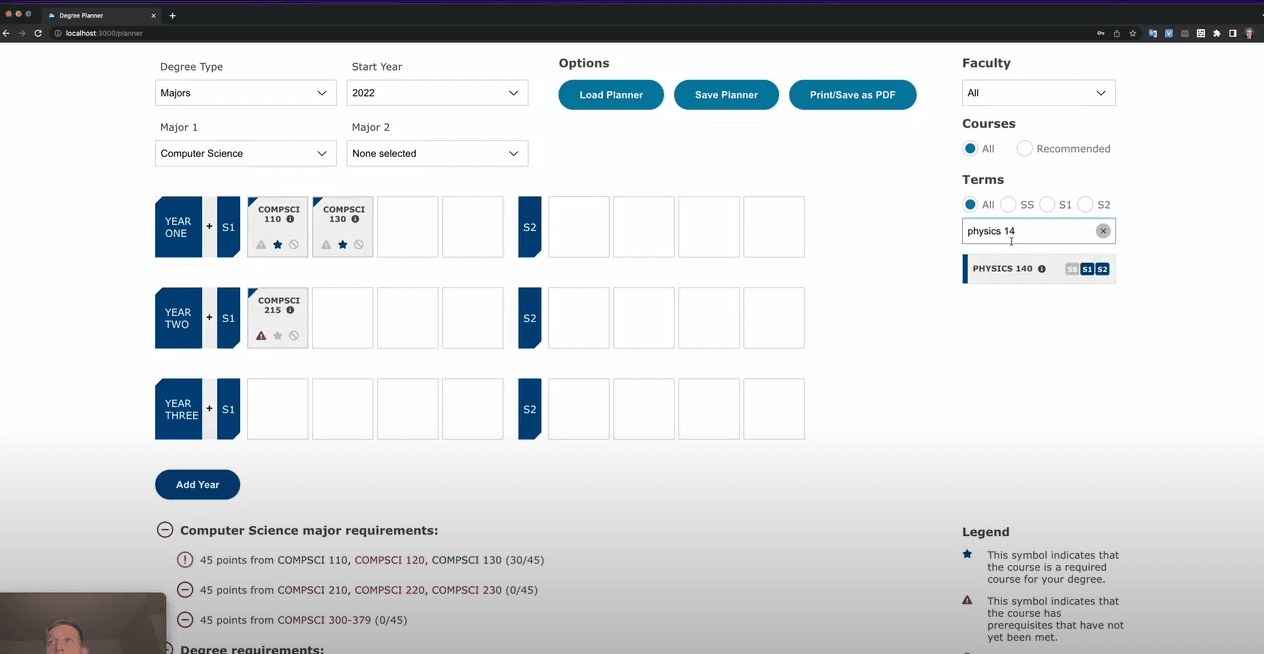Click the course search input field
The width and height of the screenshot is (1264, 654).
click(x=1028, y=231)
